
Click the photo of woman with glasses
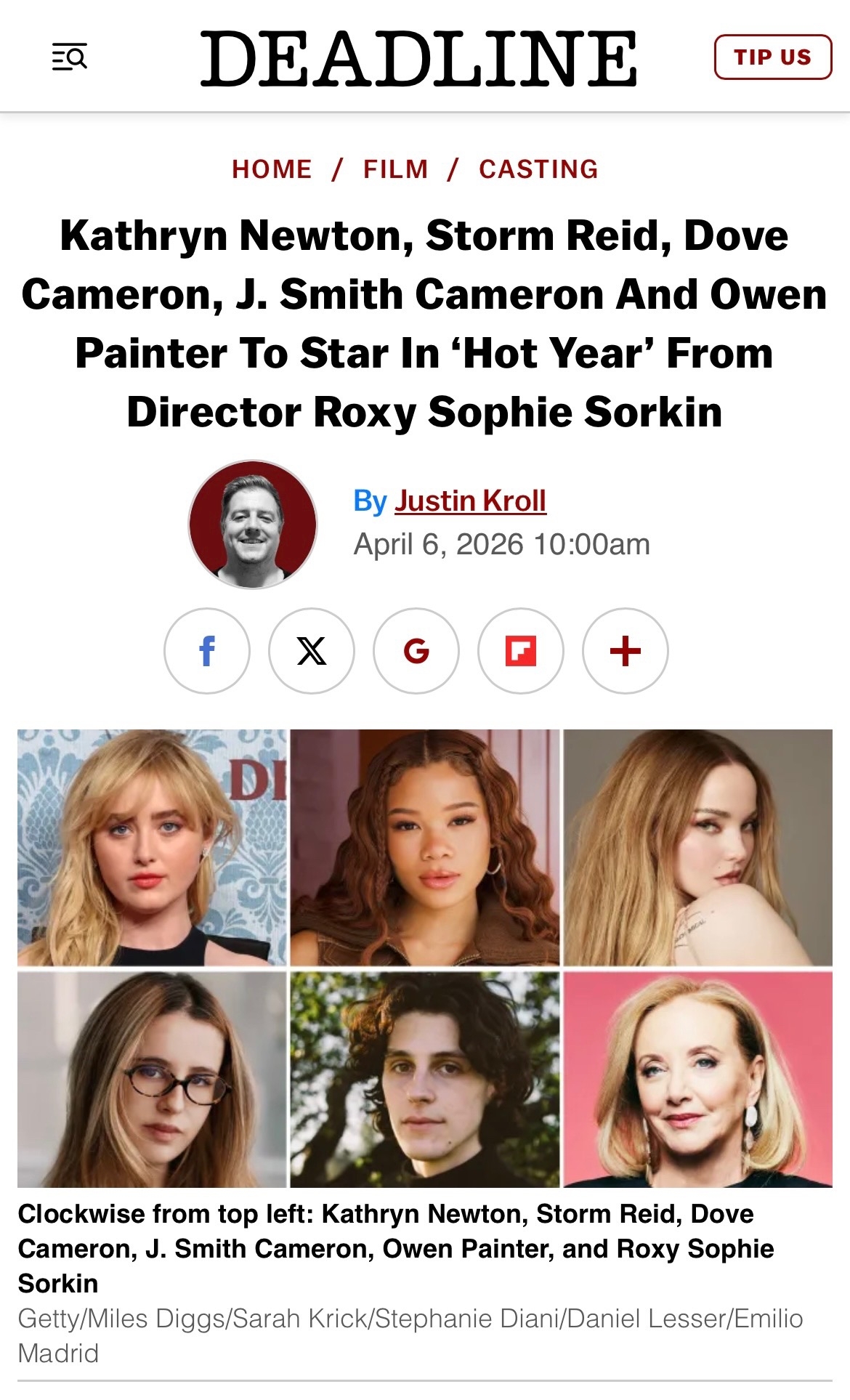[x=152, y=1080]
